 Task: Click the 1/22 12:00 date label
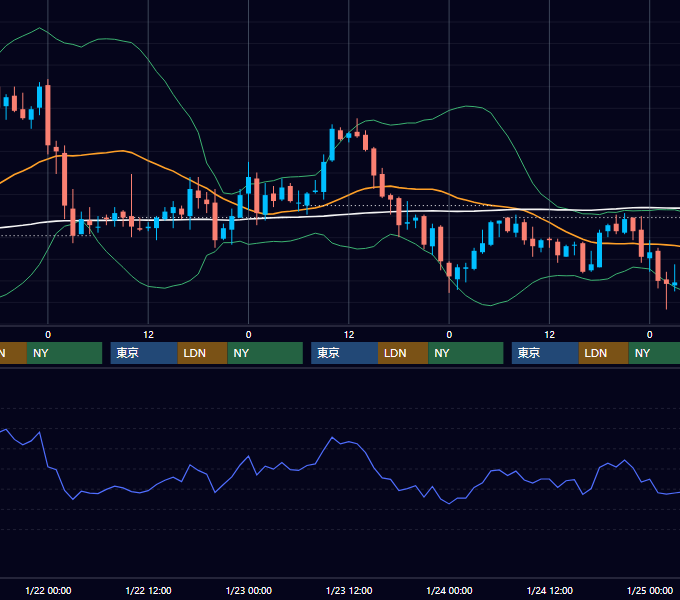click(148, 590)
